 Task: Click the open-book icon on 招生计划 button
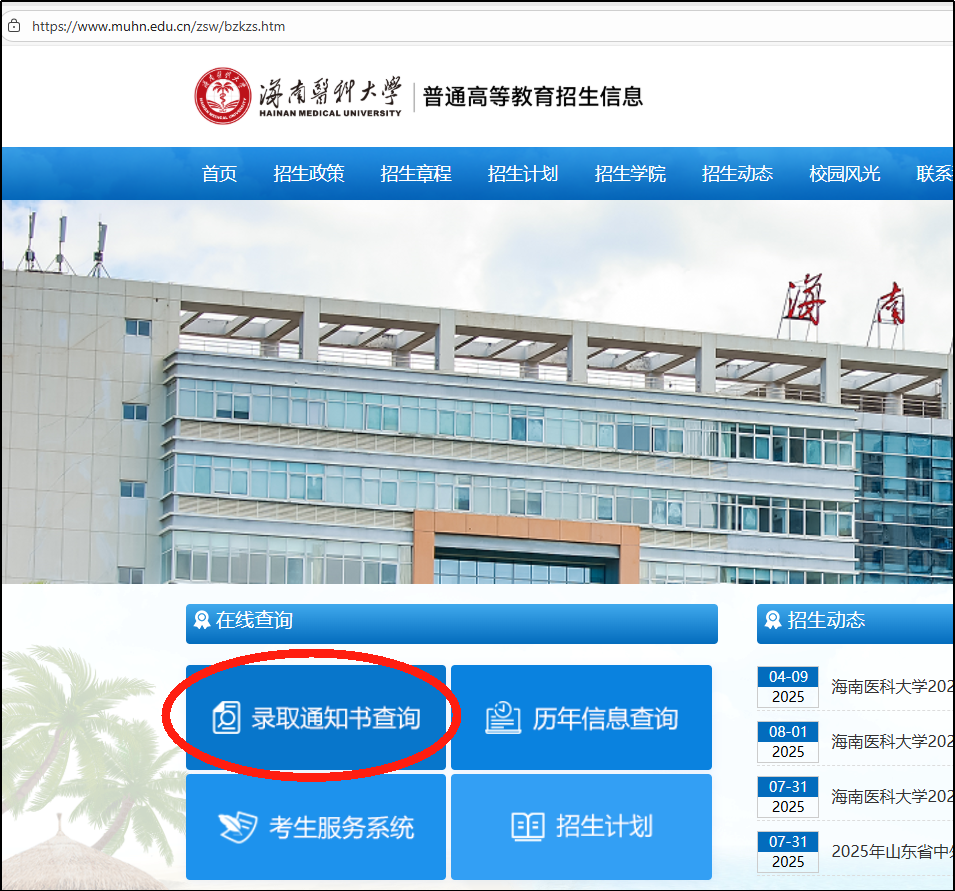(527, 827)
